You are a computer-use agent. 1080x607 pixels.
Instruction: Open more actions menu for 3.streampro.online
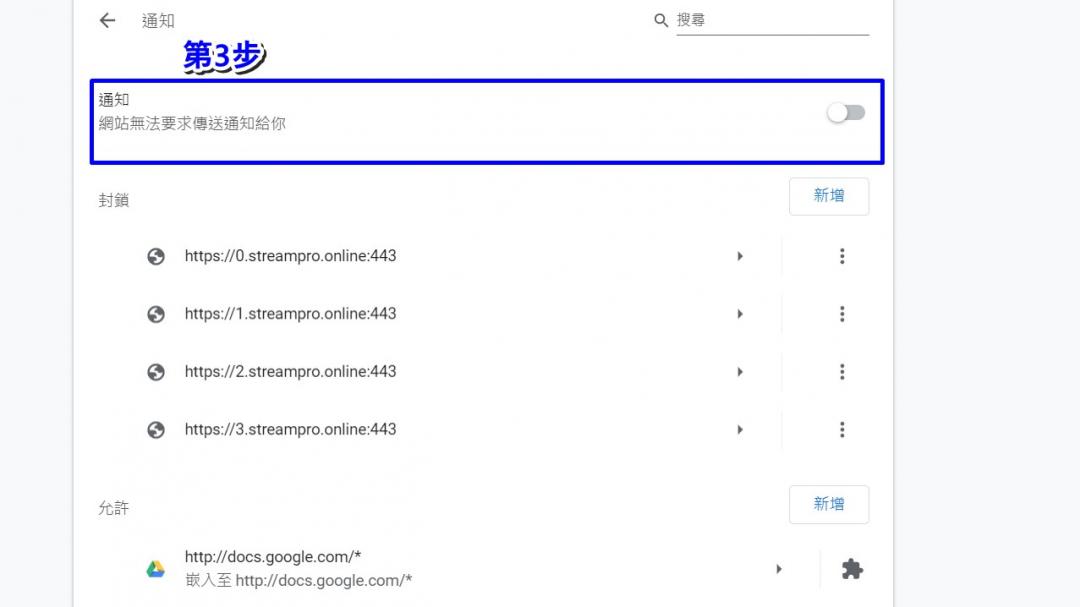pyautogui.click(x=841, y=430)
